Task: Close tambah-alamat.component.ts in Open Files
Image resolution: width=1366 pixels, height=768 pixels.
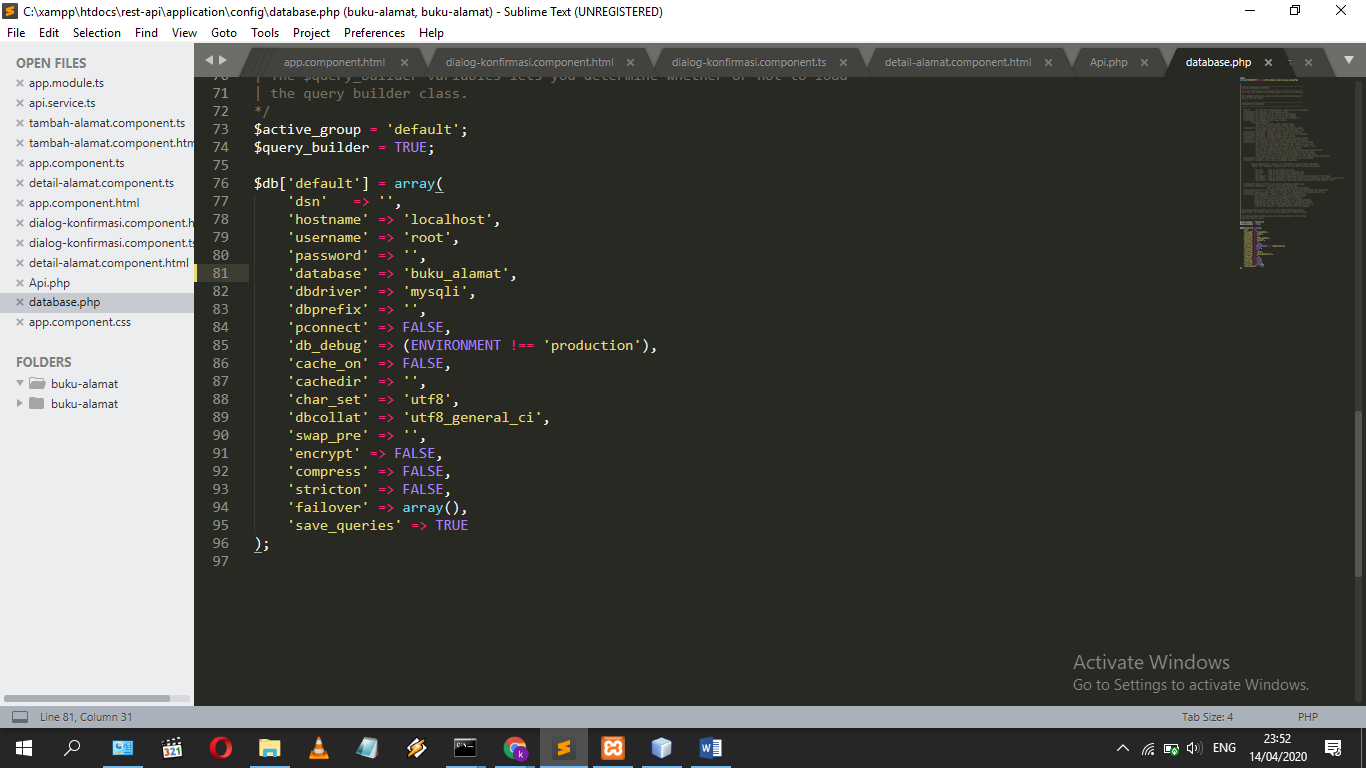Action: pos(20,123)
